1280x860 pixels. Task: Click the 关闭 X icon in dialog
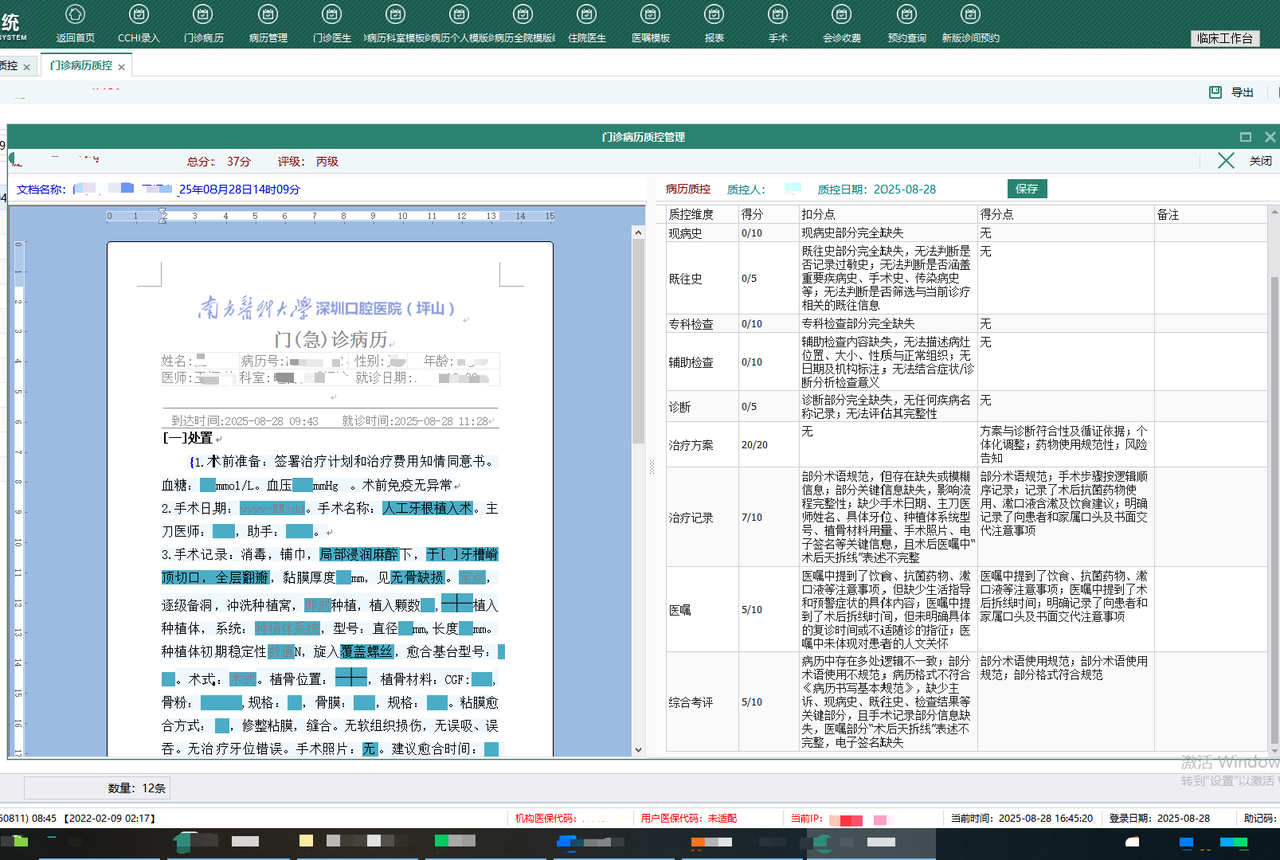tap(1226, 160)
